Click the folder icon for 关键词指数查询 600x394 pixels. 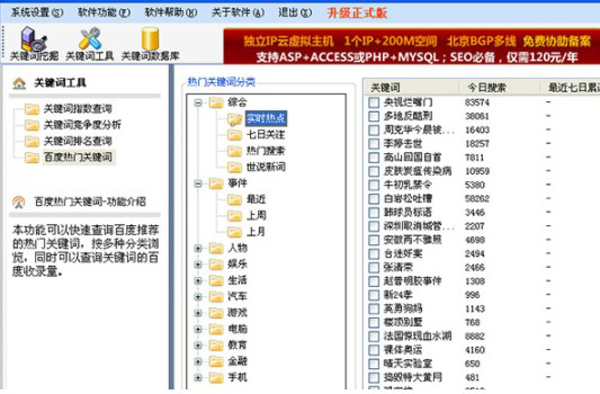32,109
